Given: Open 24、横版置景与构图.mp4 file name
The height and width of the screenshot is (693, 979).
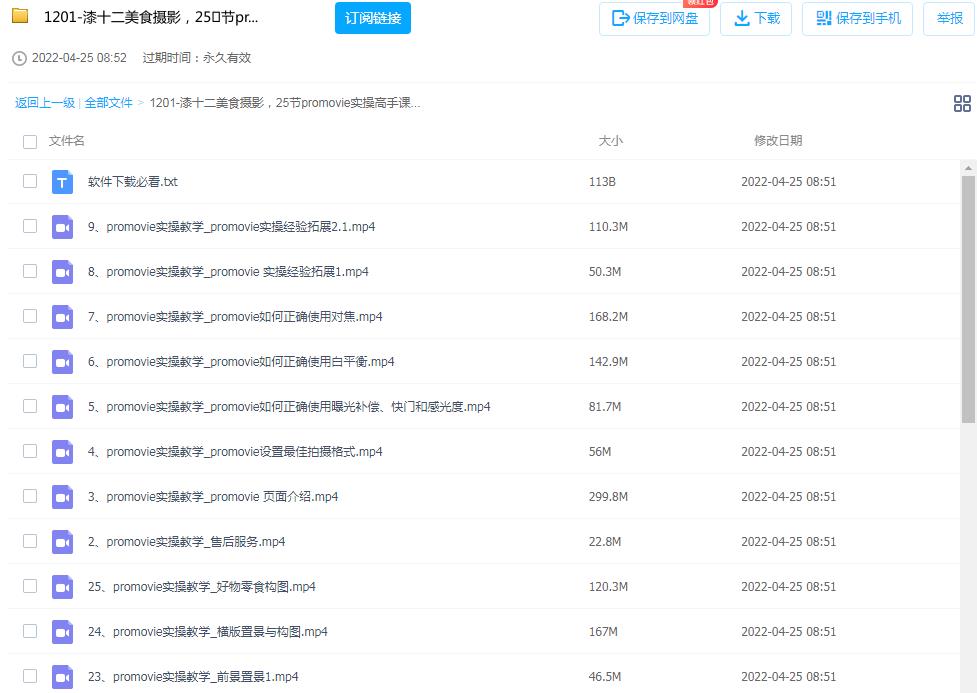Looking at the screenshot, I should (208, 631).
